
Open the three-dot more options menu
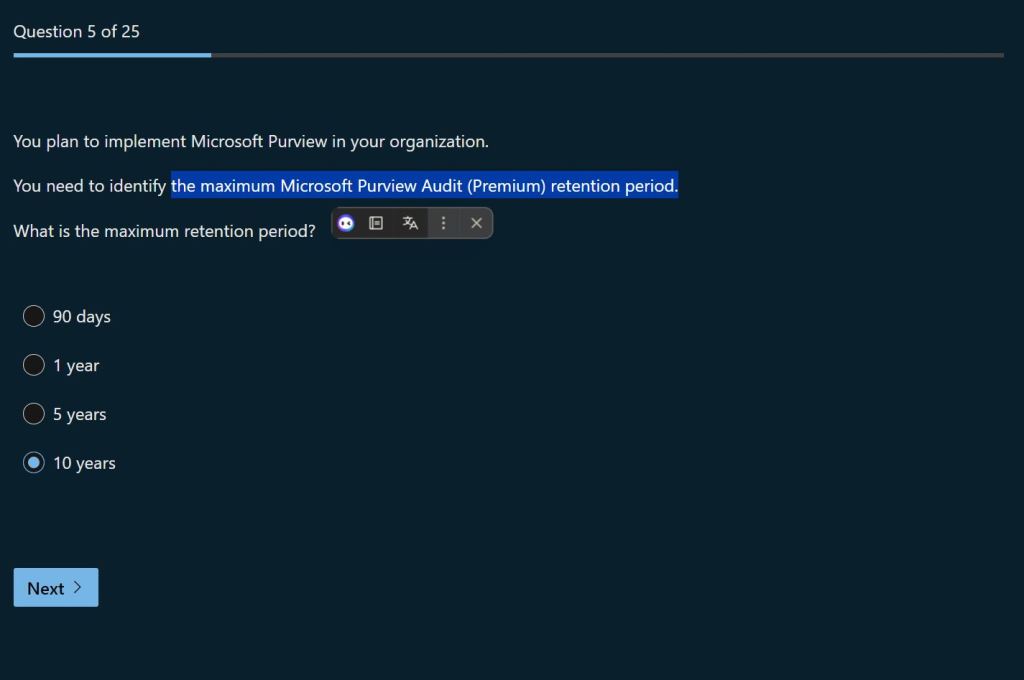444,223
